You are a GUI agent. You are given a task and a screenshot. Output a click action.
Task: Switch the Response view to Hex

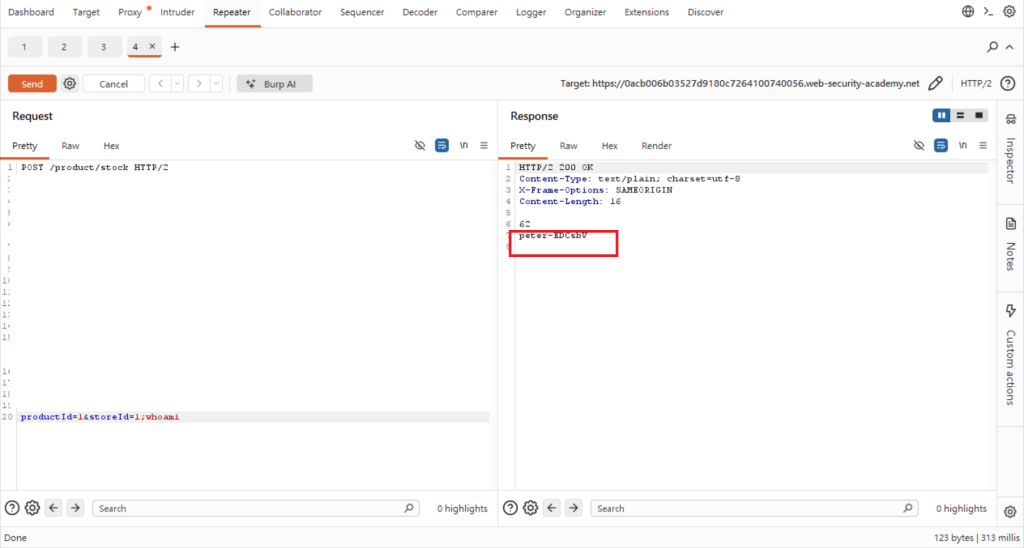[610, 146]
